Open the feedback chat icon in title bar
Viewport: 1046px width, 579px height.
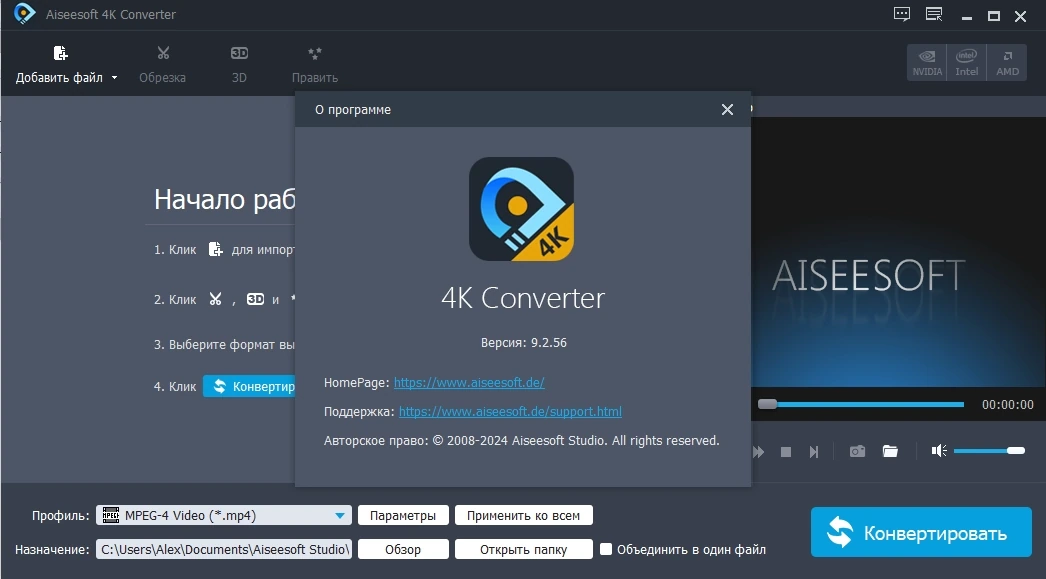point(901,15)
